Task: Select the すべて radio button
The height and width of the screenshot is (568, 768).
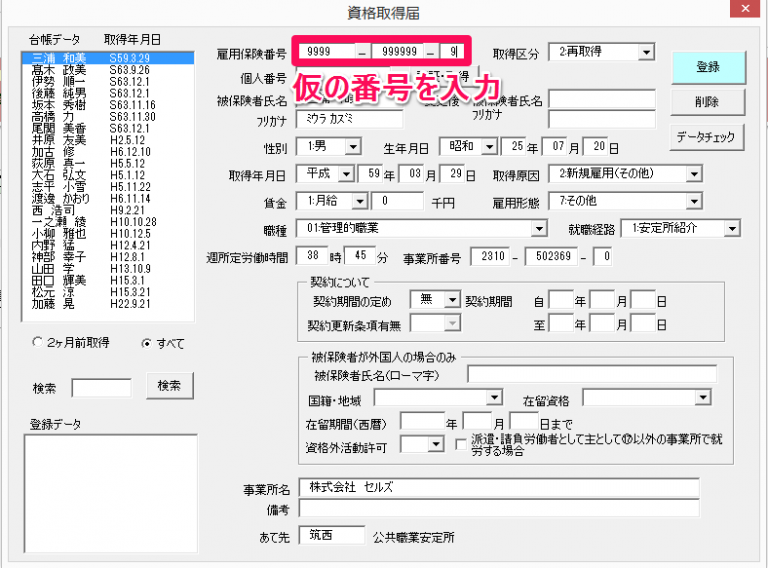Action: click(146, 343)
